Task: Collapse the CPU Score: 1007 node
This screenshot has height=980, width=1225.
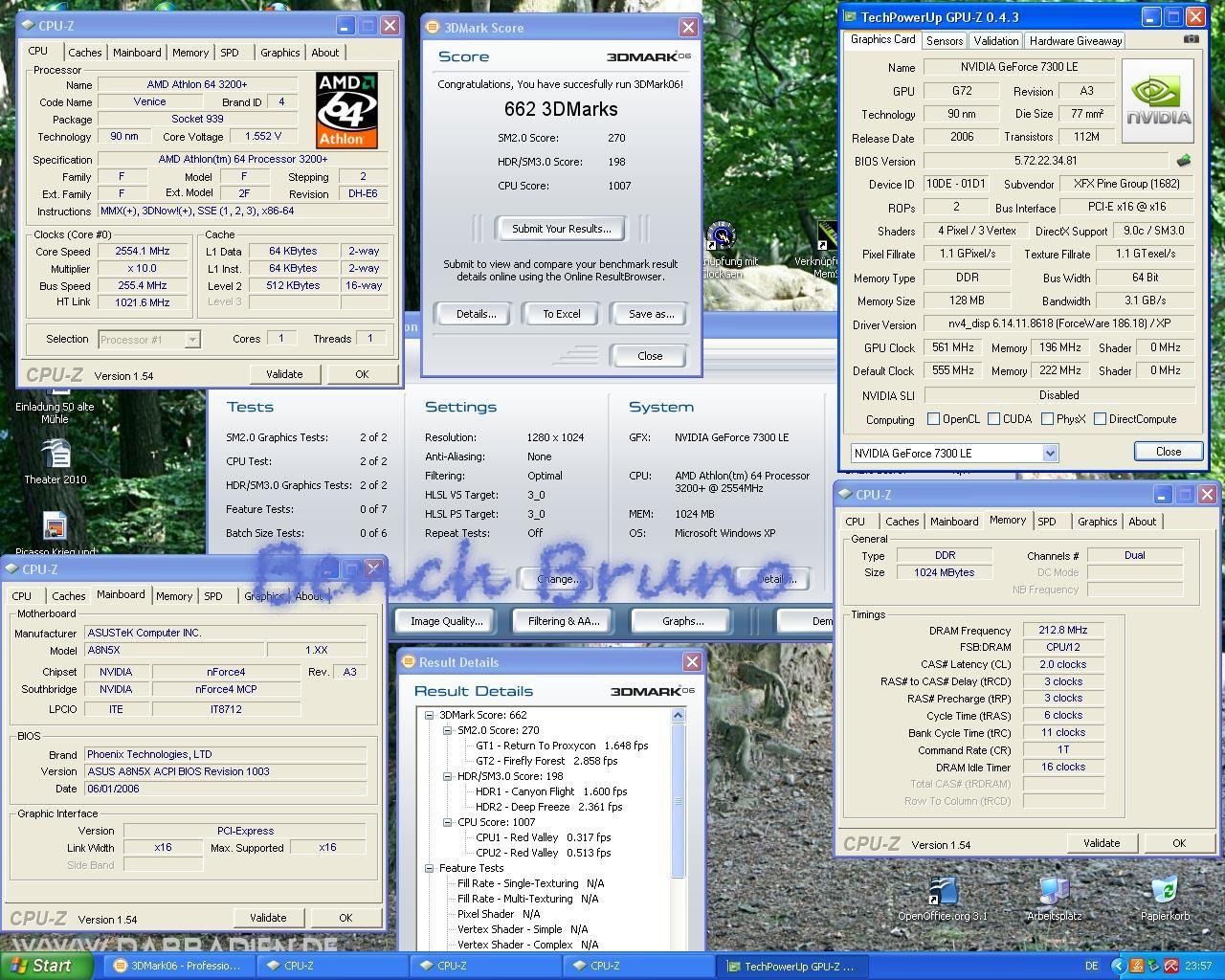Action: click(447, 822)
